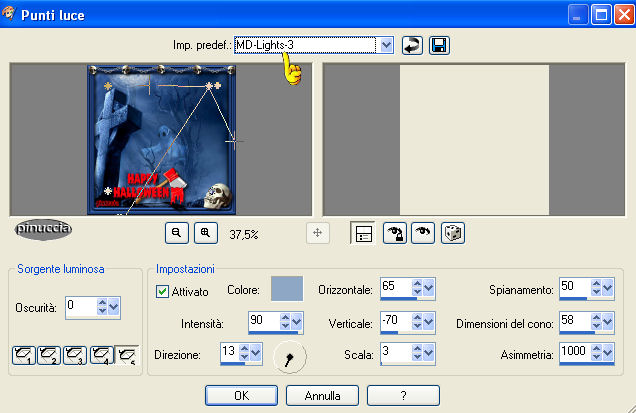
Task: Close the Punti luce dialog
Action: pyautogui.click(x=624, y=15)
